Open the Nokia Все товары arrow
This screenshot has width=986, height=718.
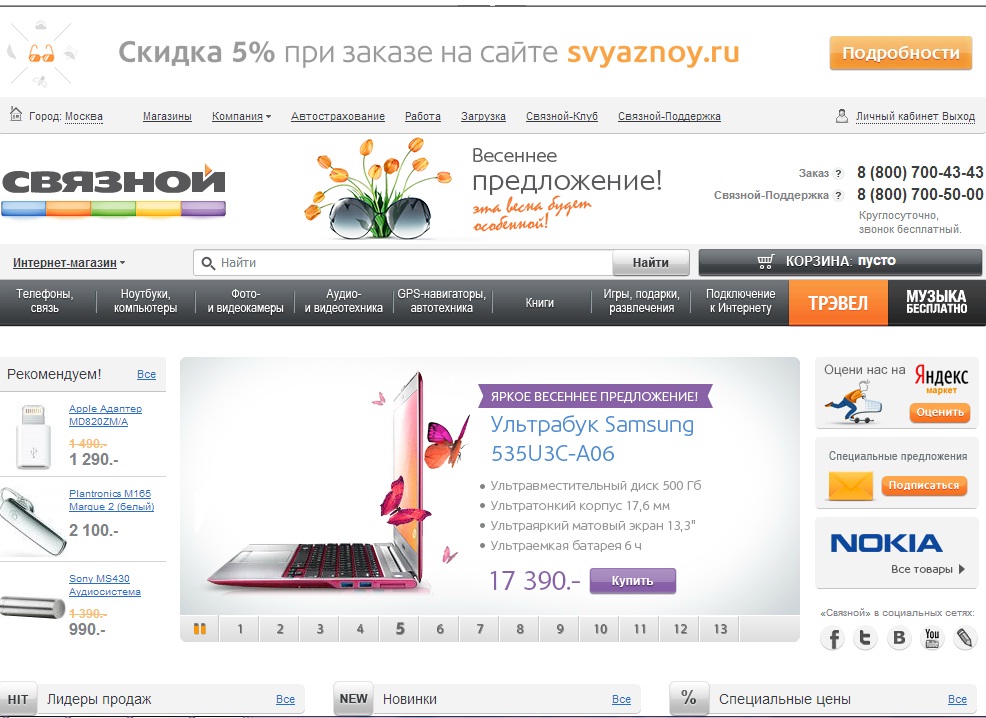pos(962,570)
